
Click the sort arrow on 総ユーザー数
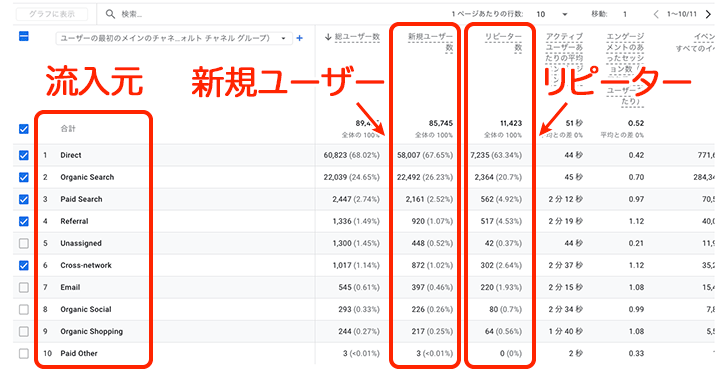tap(328, 37)
